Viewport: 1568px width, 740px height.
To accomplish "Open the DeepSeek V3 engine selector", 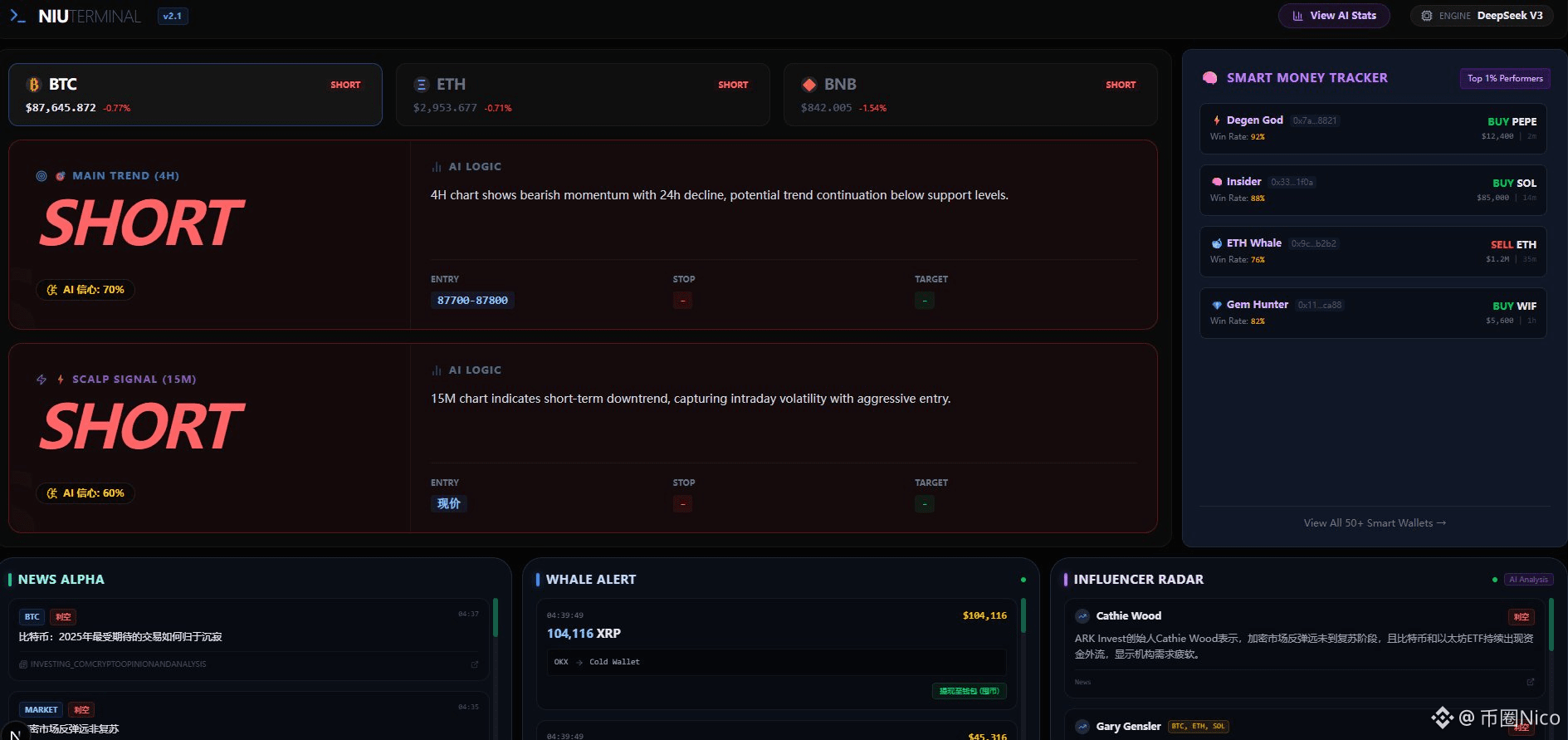I will [x=1481, y=16].
